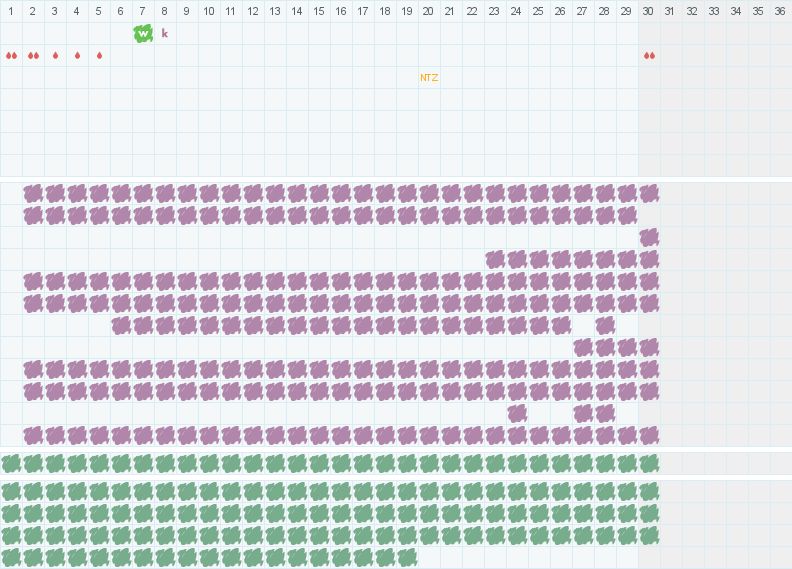Viewport: 792px width, 569px height.
Task: Select the day 15 column header
Action: (319, 11)
